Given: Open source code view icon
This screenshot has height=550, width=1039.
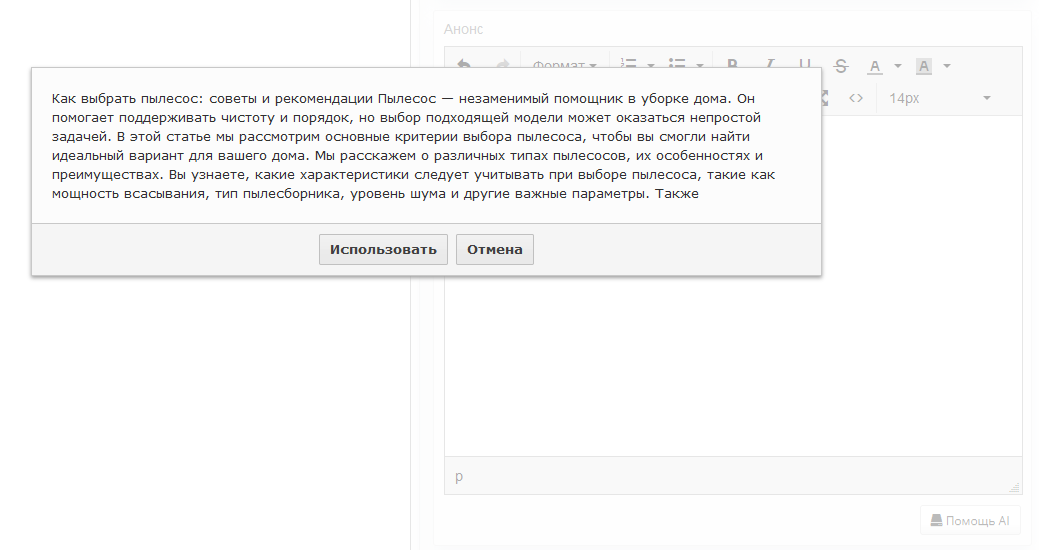Looking at the screenshot, I should 856,98.
